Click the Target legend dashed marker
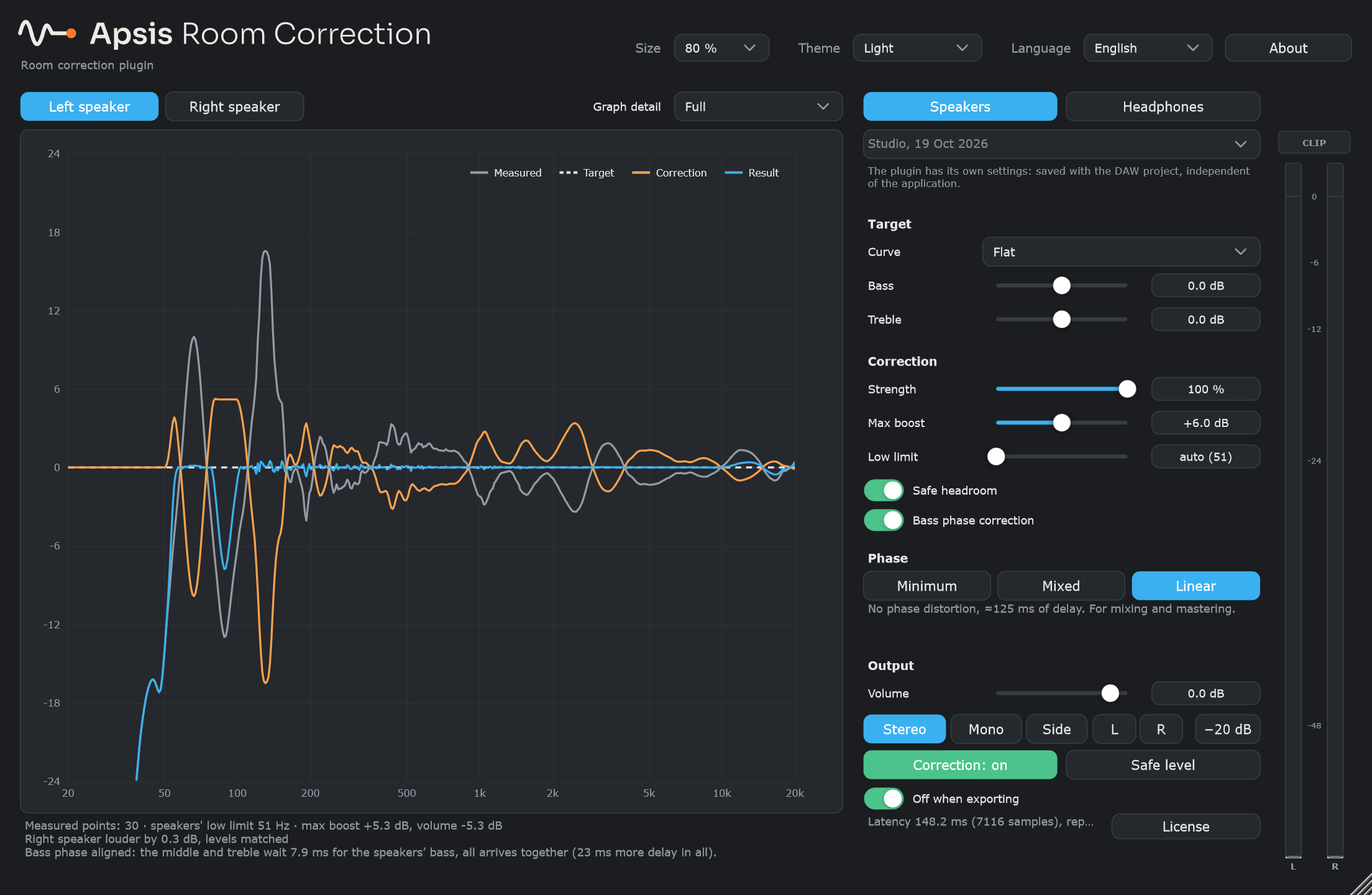Image resolution: width=1372 pixels, height=895 pixels. click(x=568, y=173)
